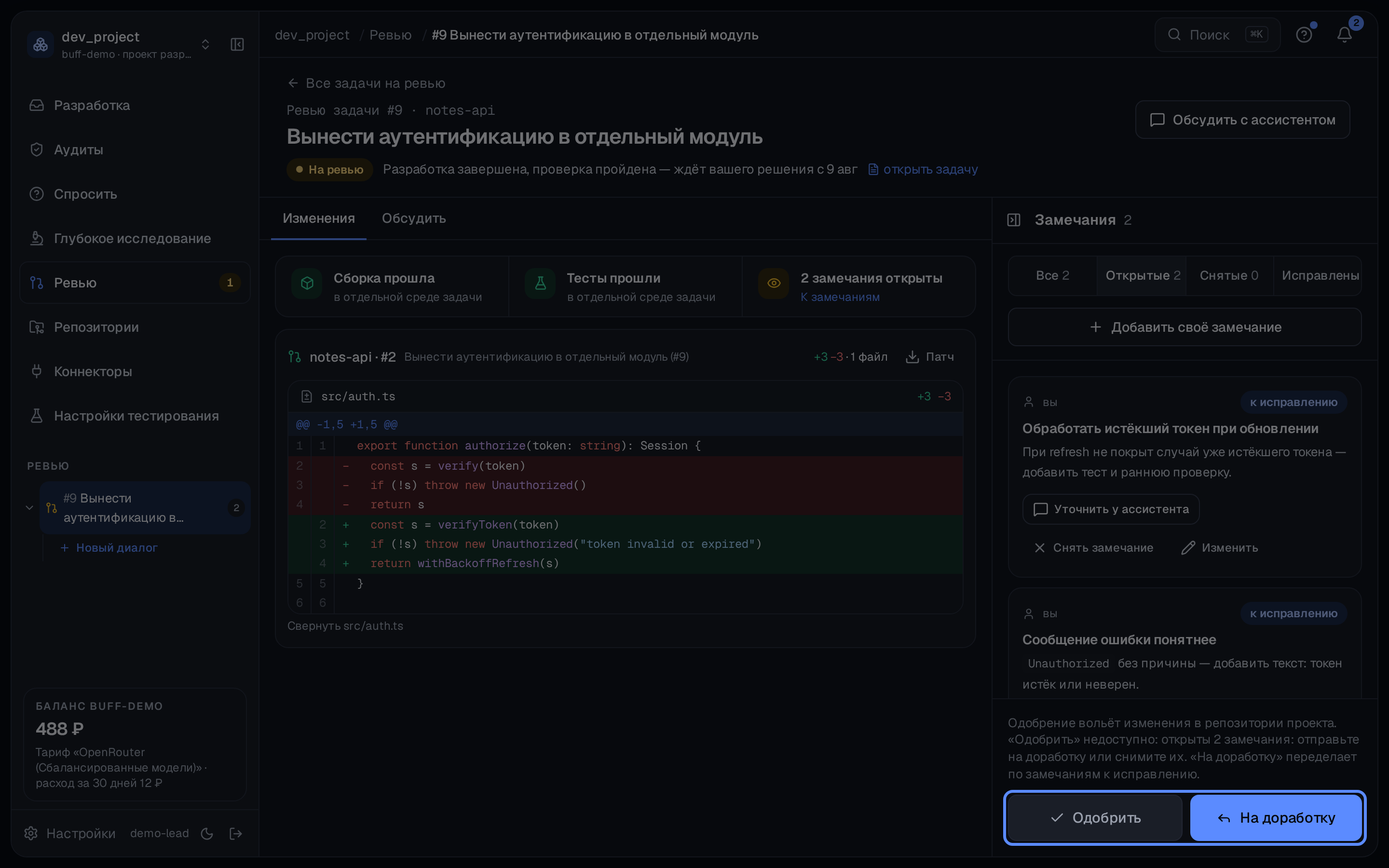This screenshot has width=1389, height=868.
Task: Collapse the left sidebar panel icon
Action: click(x=237, y=44)
